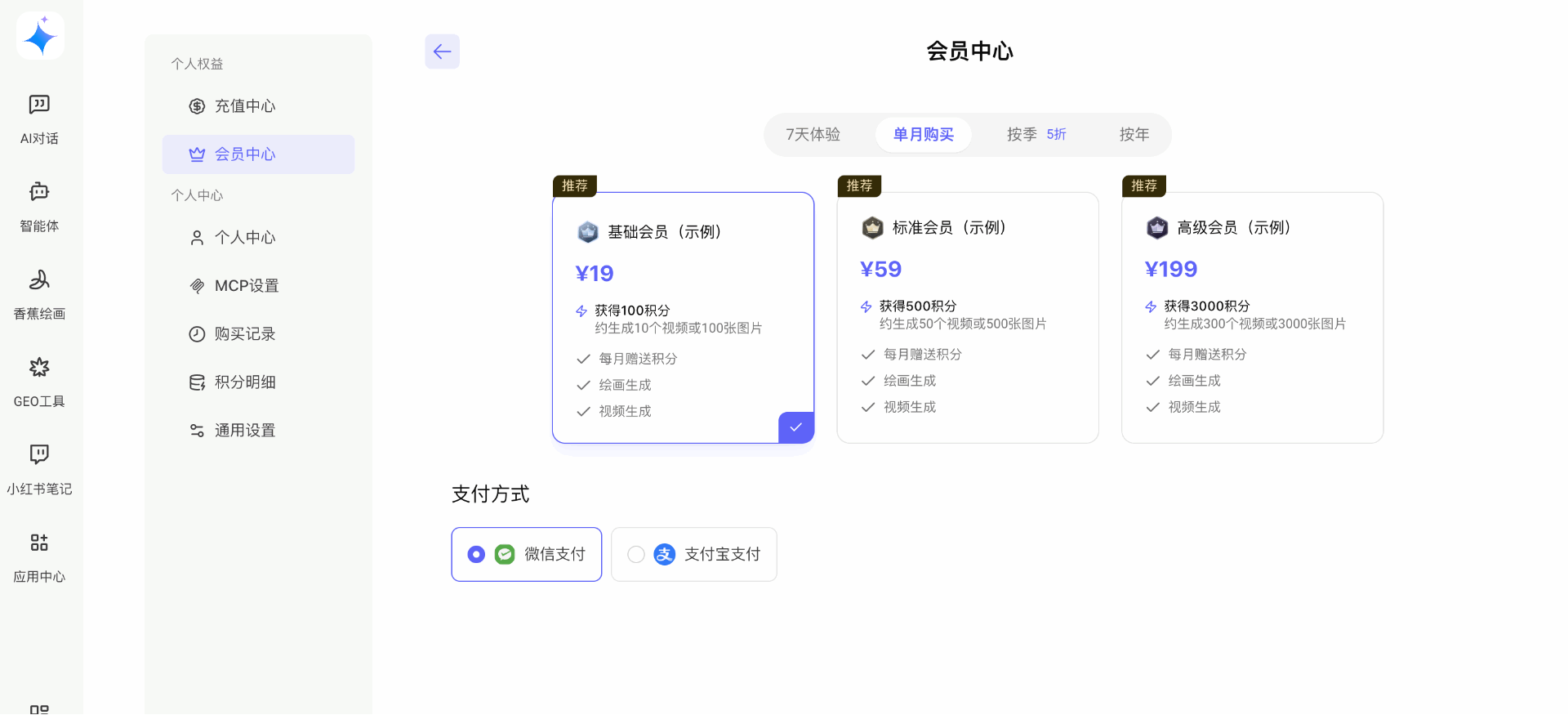
Task: Click the 个人权益 section label
Action: 197,64
